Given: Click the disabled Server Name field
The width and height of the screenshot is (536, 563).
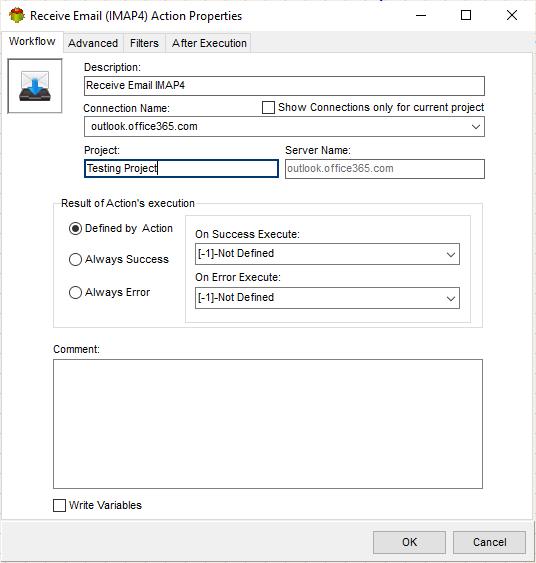Looking at the screenshot, I should (385, 169).
